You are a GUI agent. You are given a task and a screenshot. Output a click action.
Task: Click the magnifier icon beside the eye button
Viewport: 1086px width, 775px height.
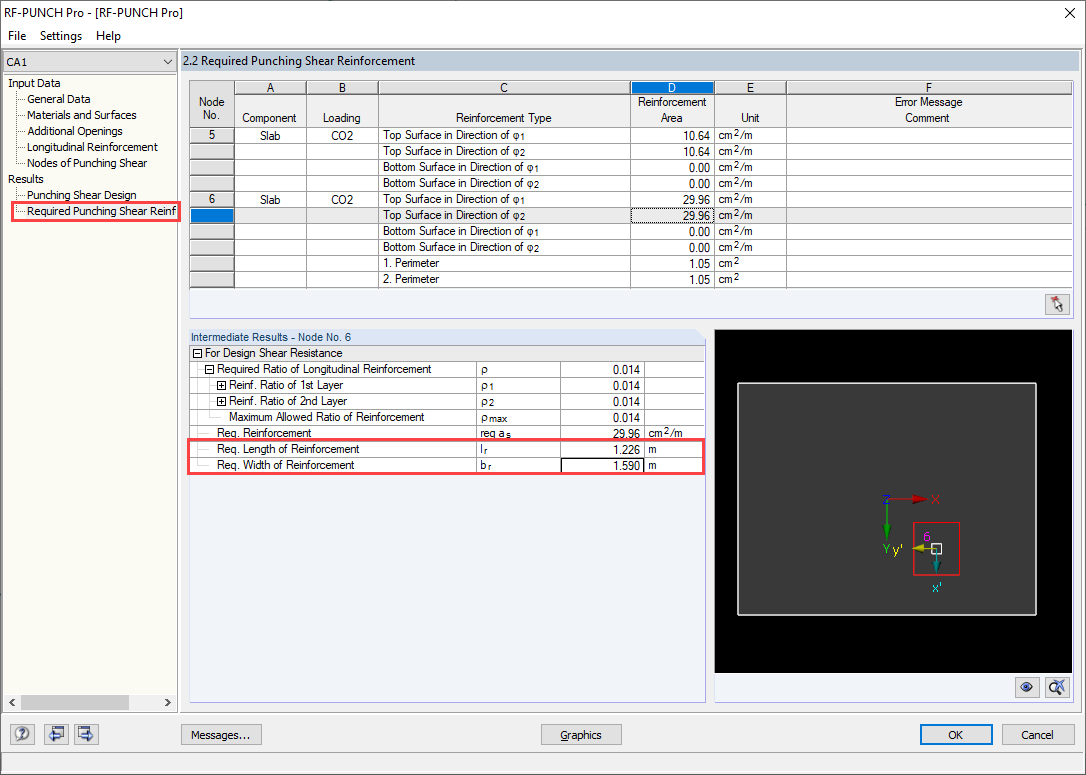click(x=1057, y=687)
